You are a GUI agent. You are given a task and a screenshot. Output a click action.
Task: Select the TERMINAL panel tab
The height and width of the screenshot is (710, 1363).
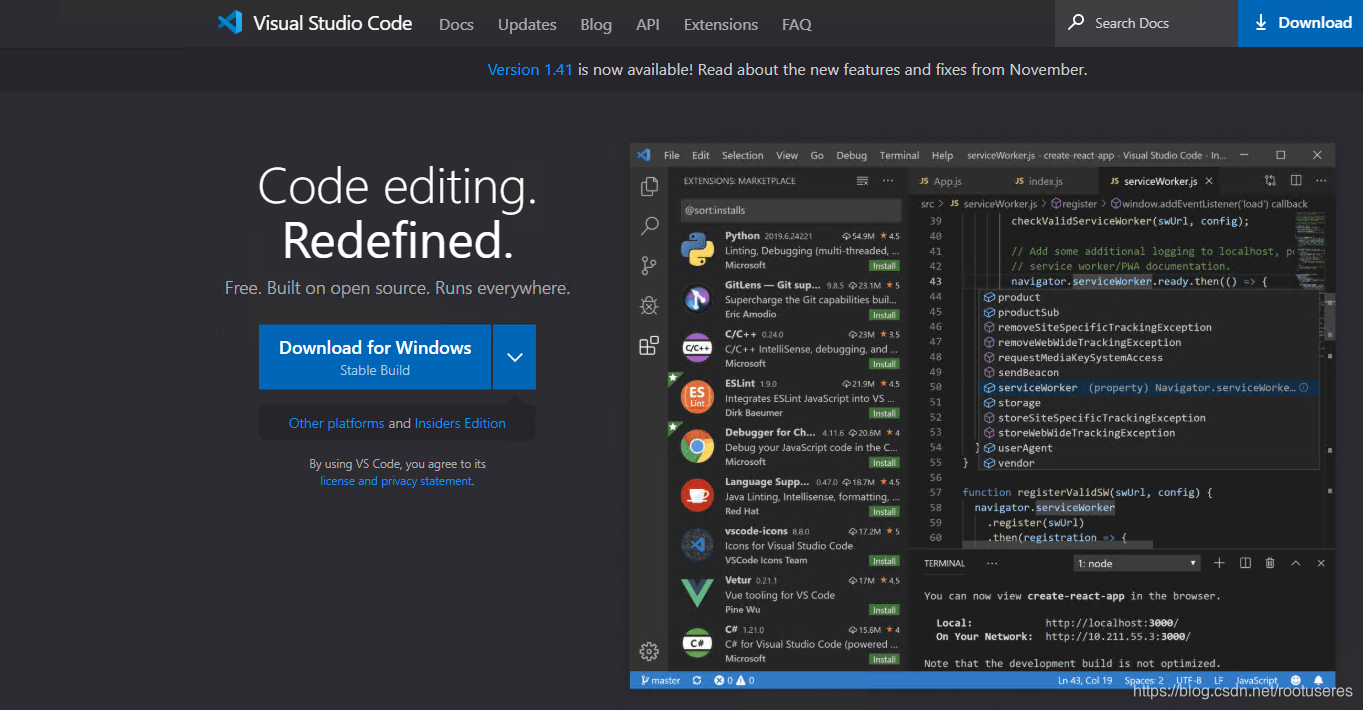pyautogui.click(x=944, y=563)
